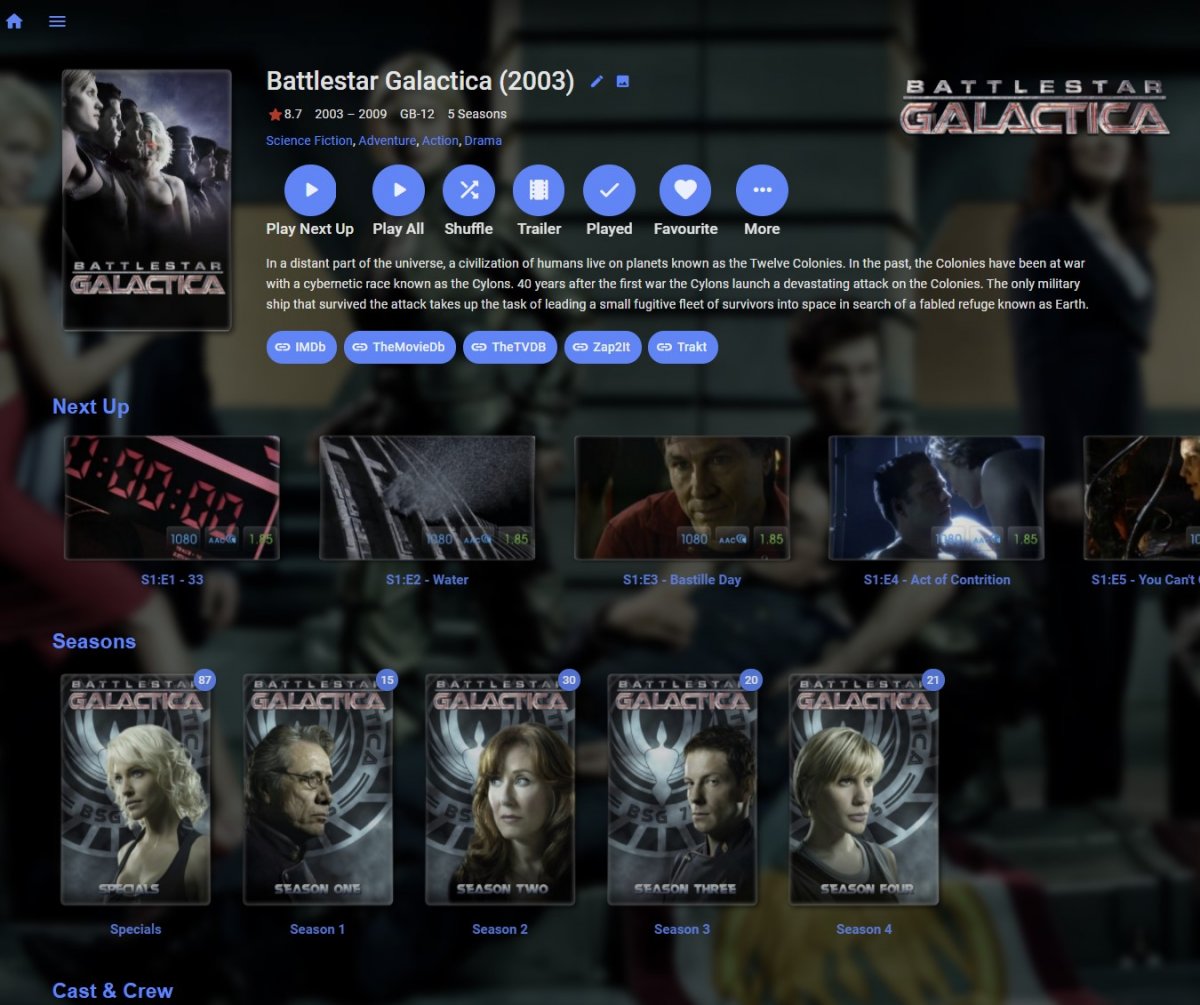Open the S1:E1 - 33 thumbnail
This screenshot has width=1200, height=1005.
point(172,498)
